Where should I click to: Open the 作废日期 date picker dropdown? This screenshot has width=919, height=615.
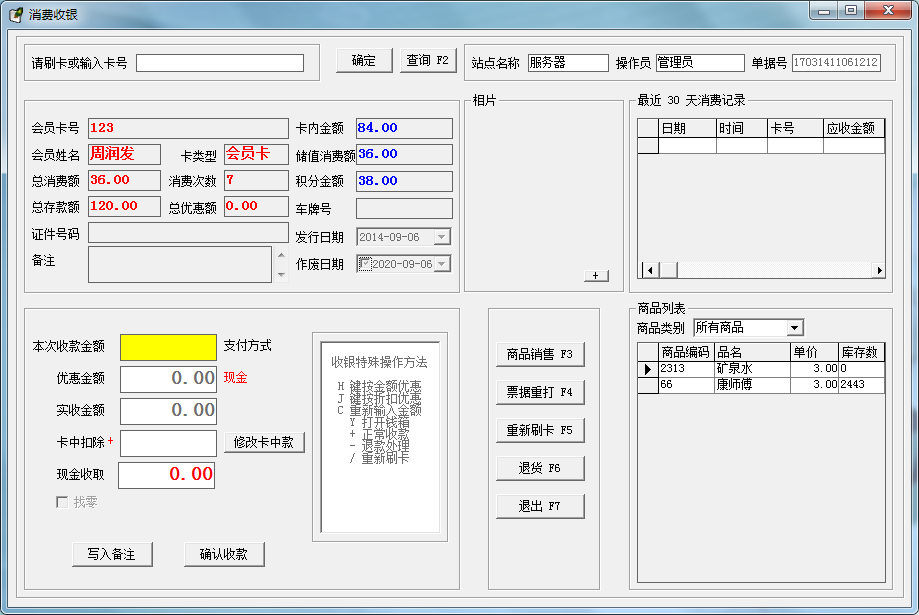441,263
